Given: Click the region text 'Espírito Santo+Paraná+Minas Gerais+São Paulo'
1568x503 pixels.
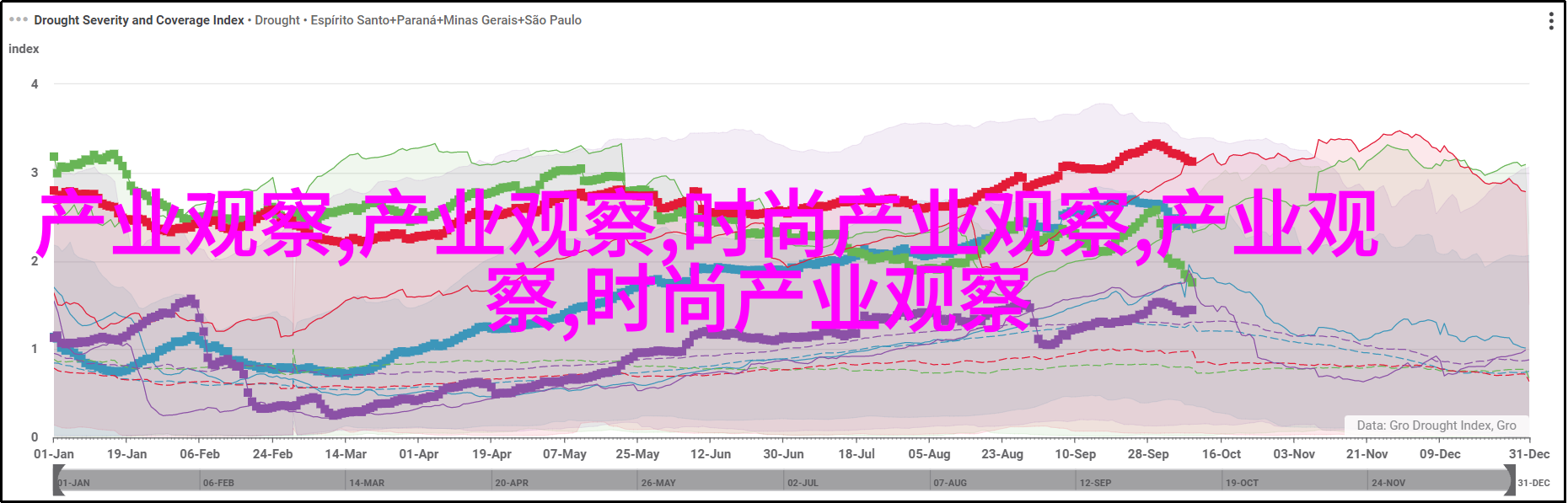Looking at the screenshot, I should point(446,19).
